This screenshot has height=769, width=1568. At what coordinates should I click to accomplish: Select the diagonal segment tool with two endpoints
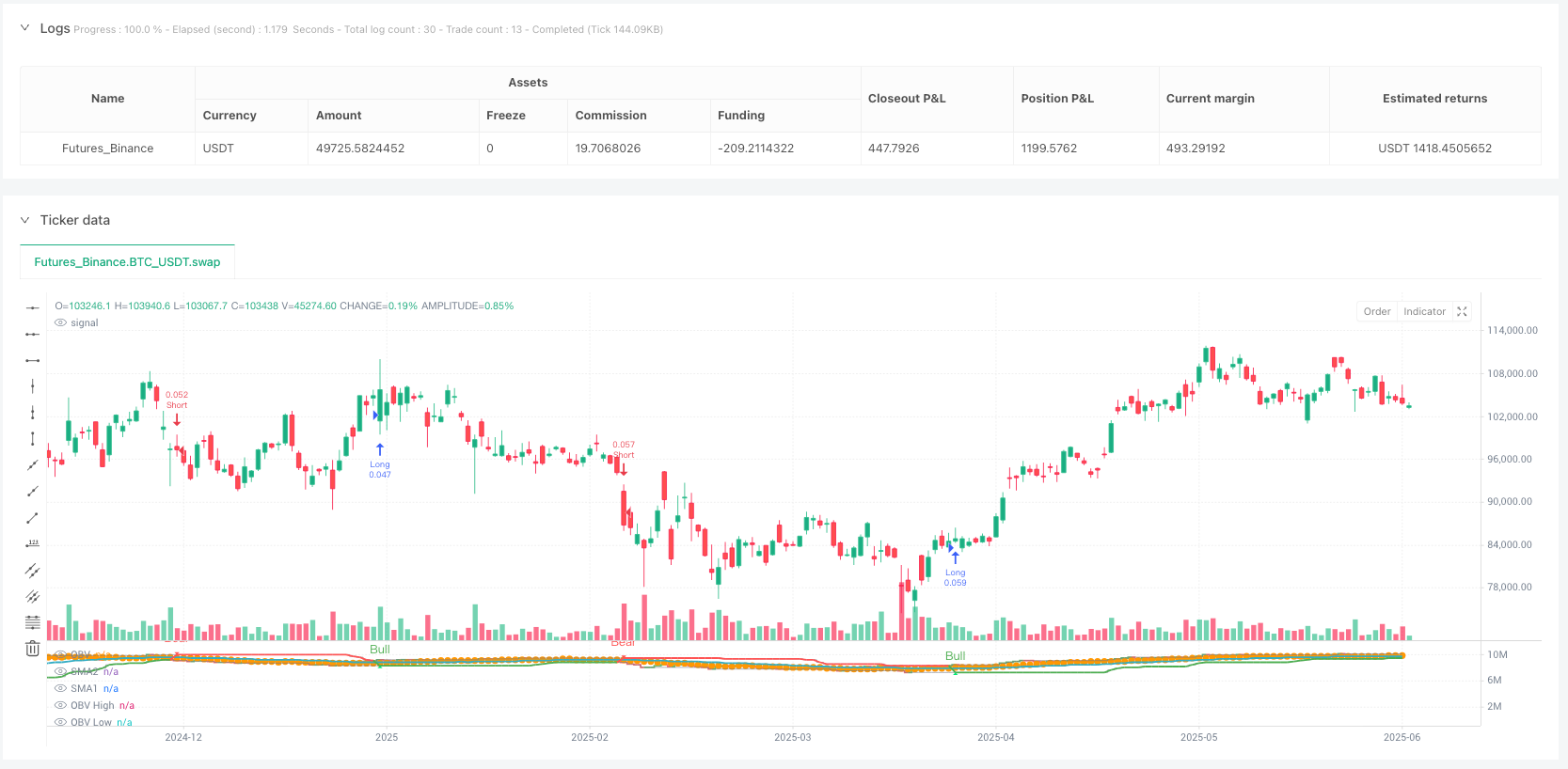point(32,517)
